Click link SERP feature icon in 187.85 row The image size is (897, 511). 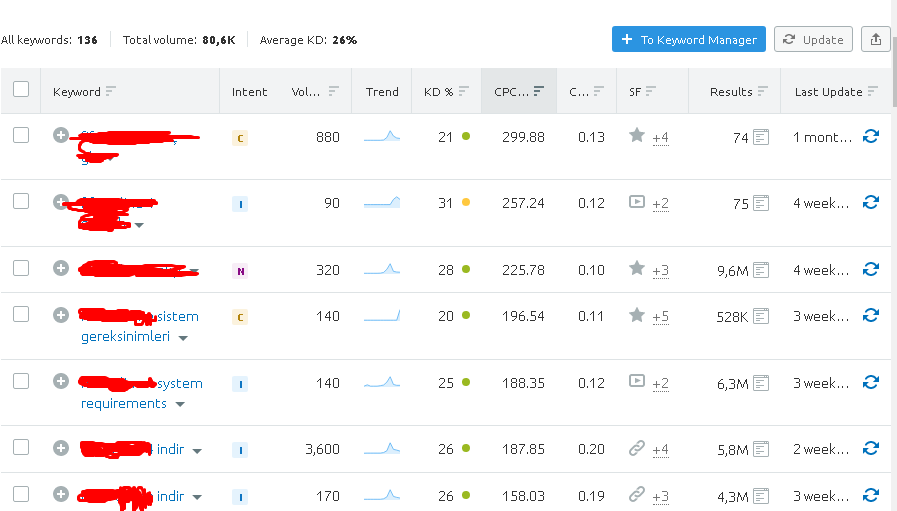637,448
